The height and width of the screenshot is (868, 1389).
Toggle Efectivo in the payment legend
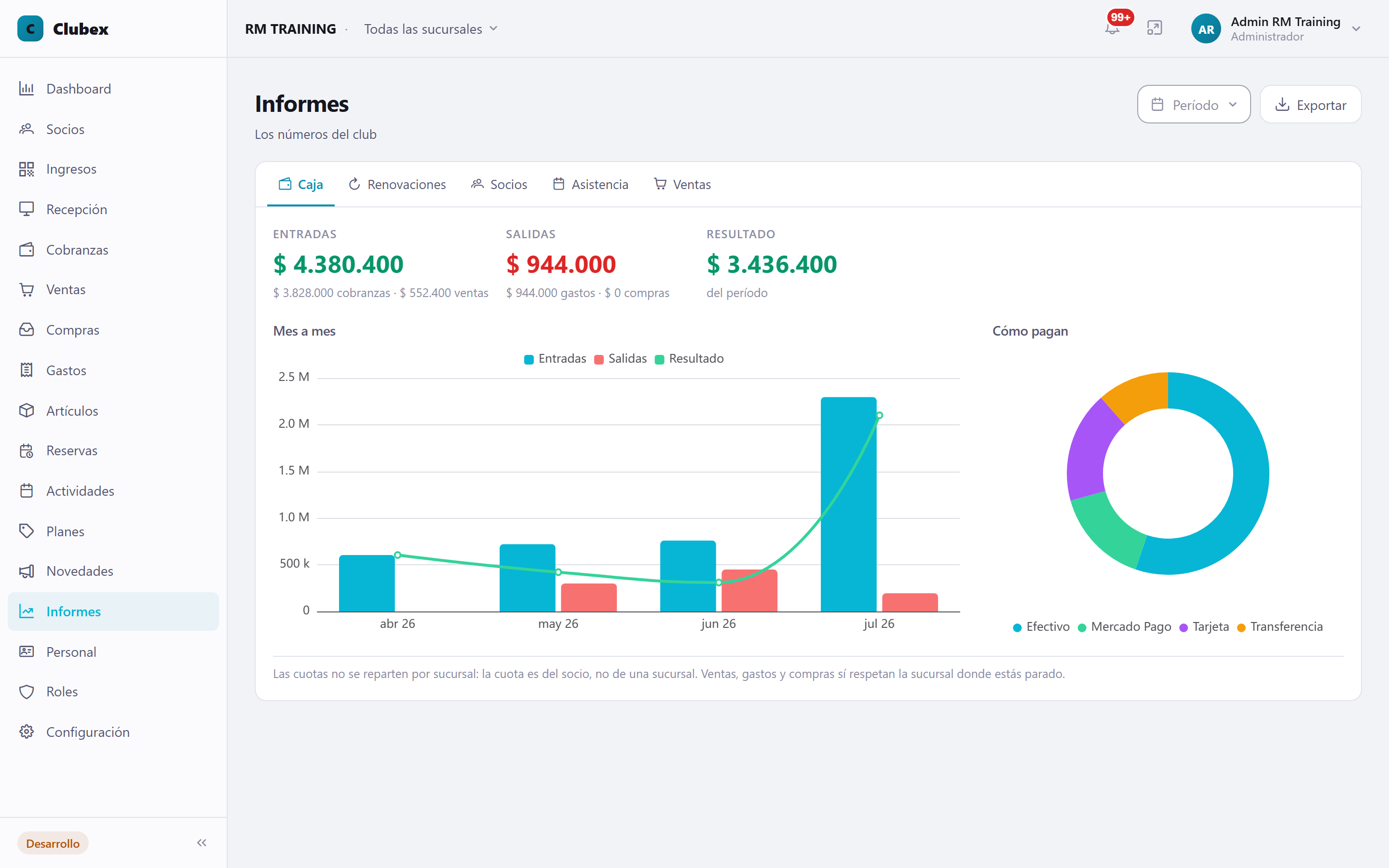(x=1041, y=627)
